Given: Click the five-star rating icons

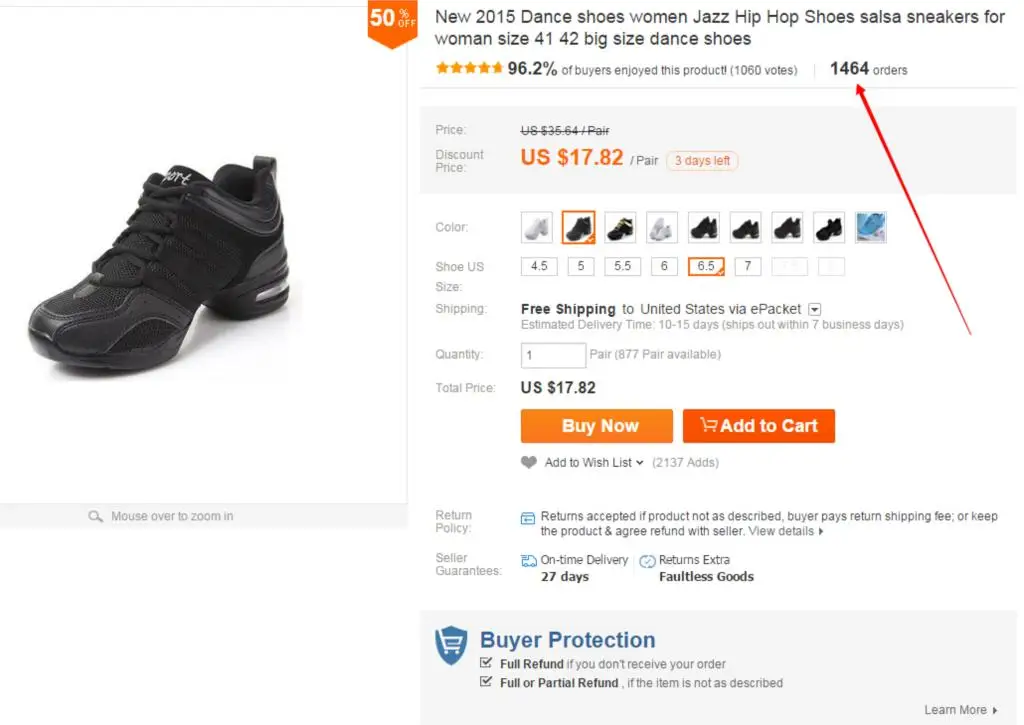Looking at the screenshot, I should point(469,68).
